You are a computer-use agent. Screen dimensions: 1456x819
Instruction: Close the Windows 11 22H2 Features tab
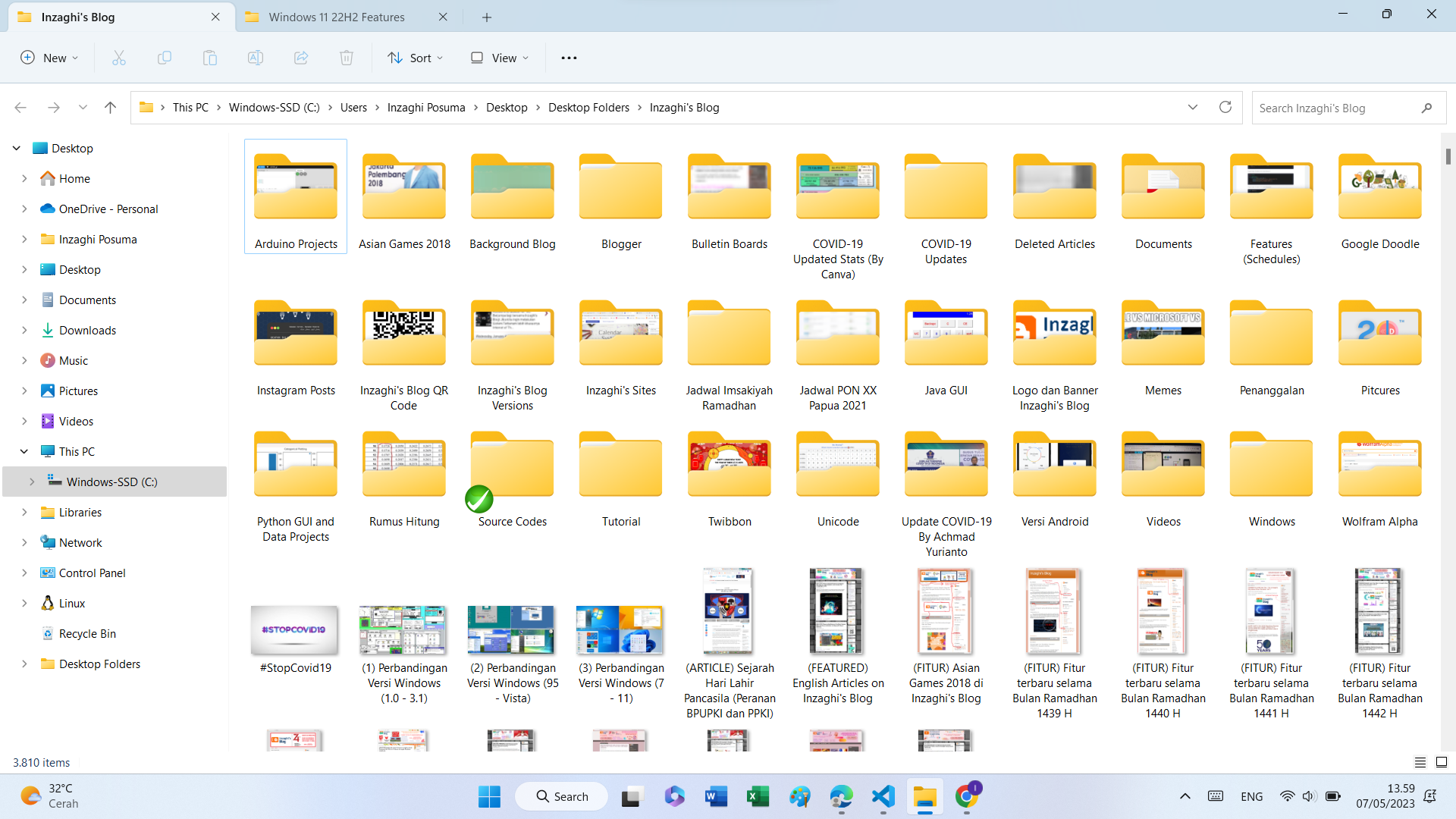(x=443, y=17)
